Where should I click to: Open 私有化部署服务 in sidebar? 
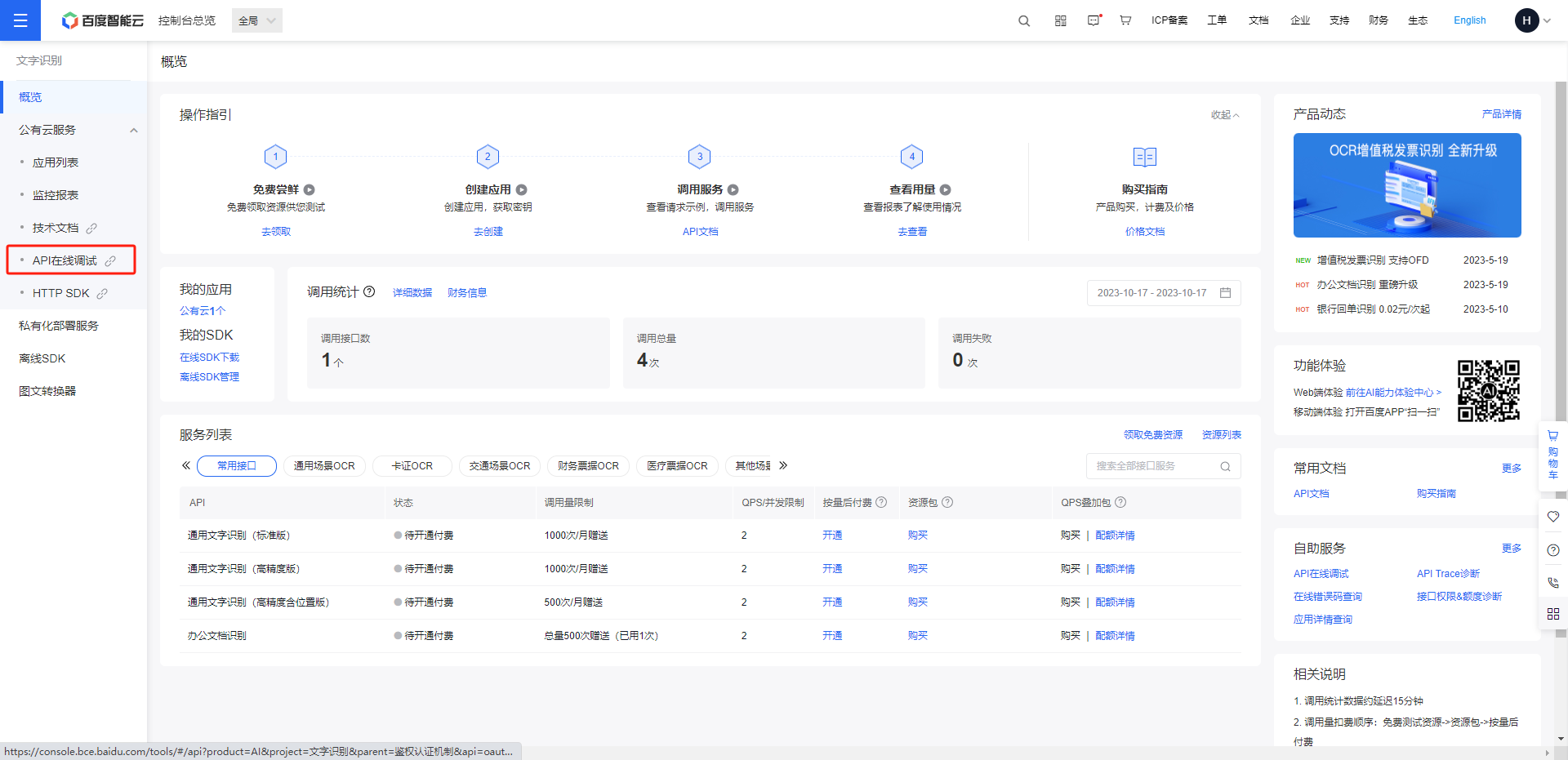59,326
